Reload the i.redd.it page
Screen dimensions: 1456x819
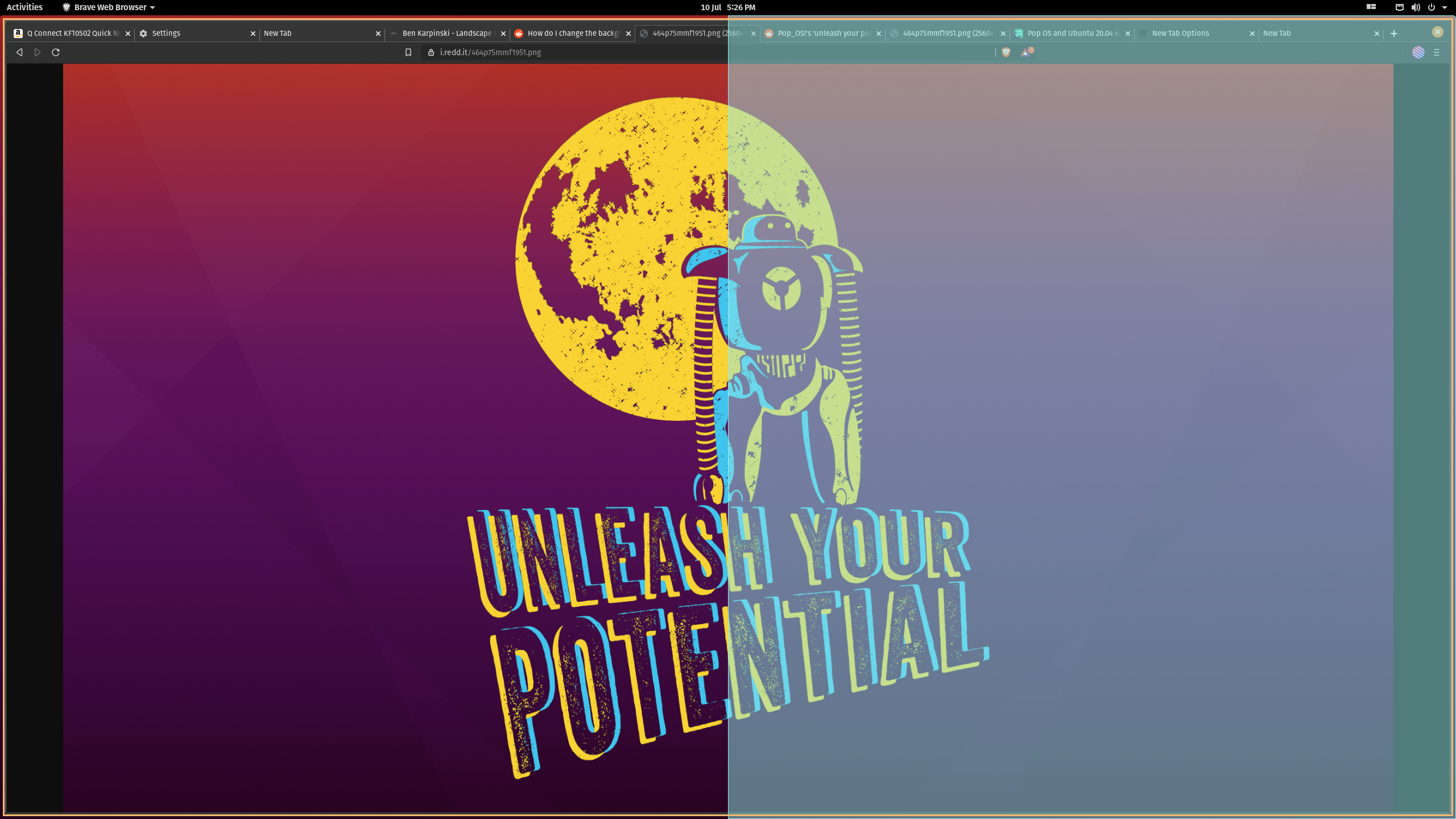55,52
